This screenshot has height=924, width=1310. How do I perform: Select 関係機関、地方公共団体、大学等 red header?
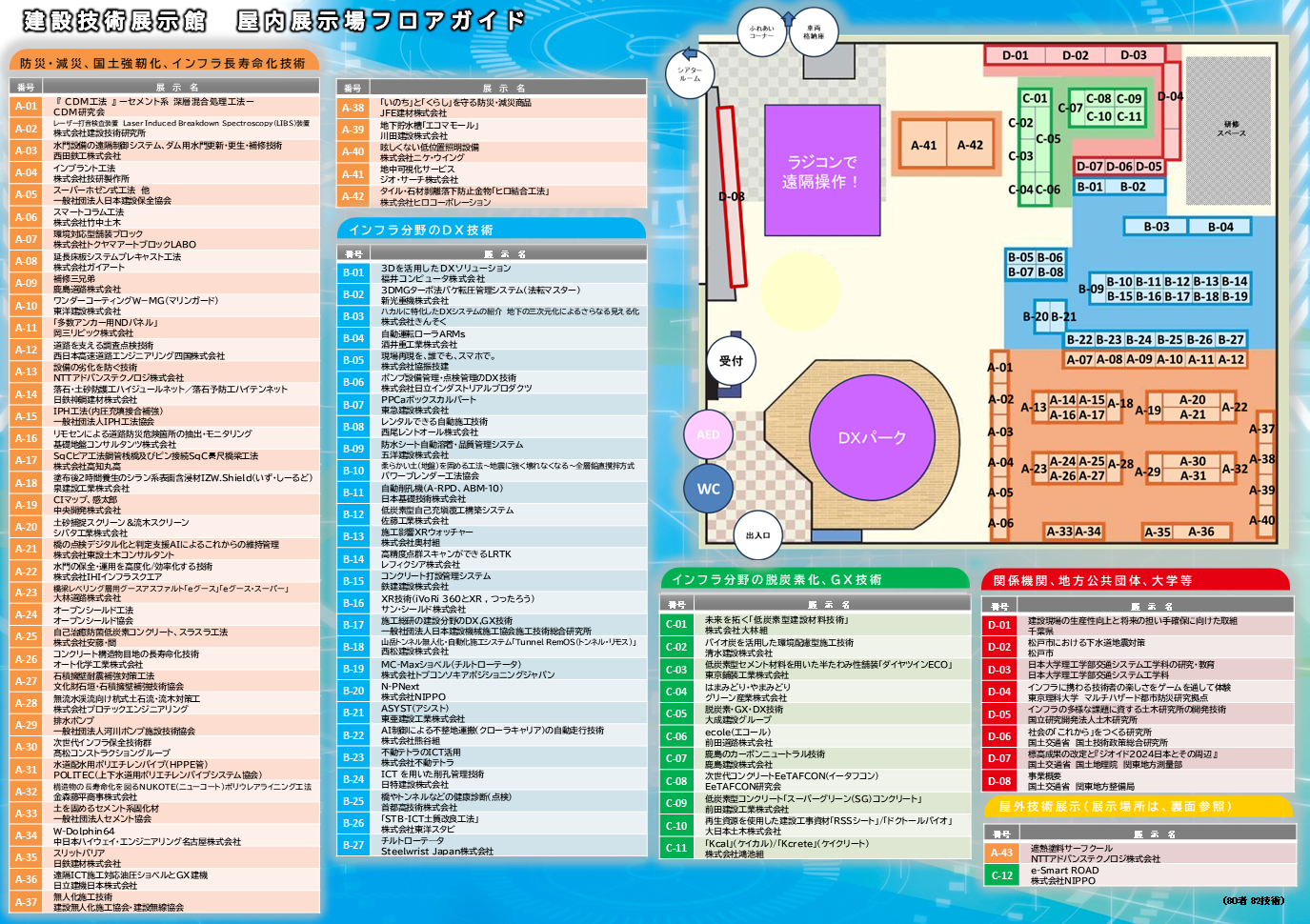(1134, 580)
